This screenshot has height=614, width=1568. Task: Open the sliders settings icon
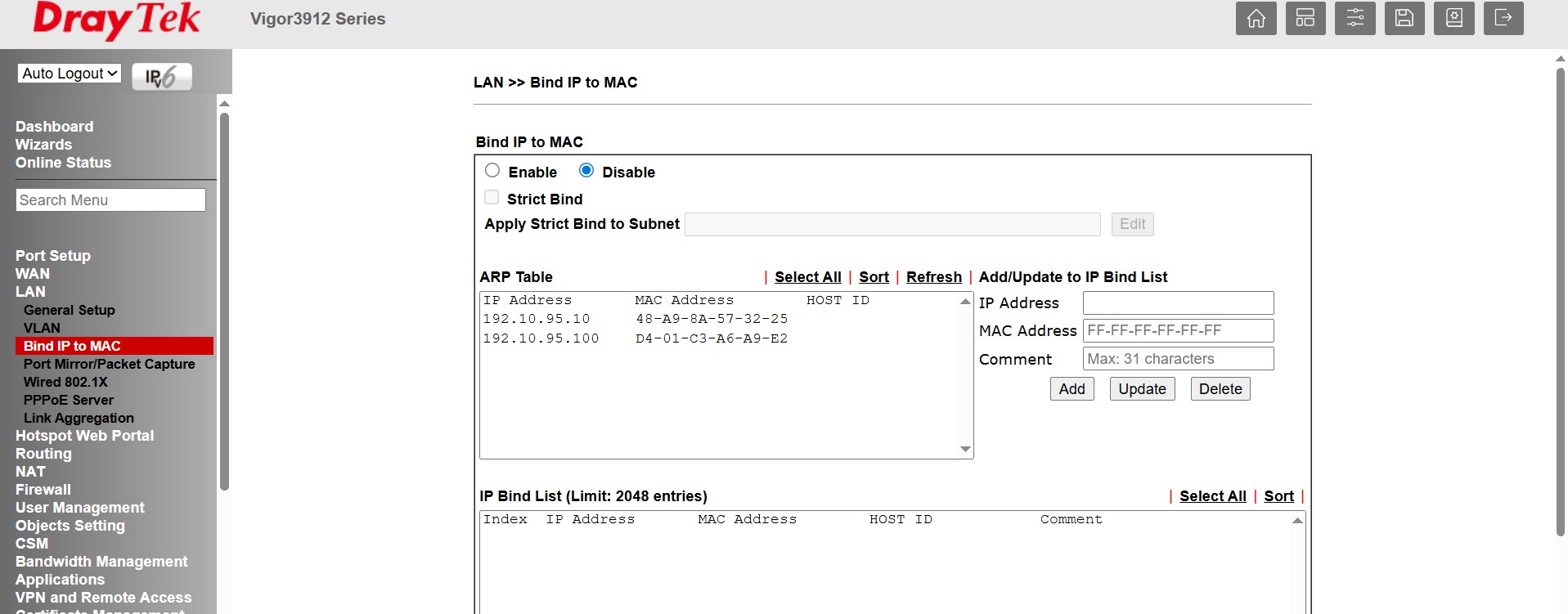[x=1355, y=19]
